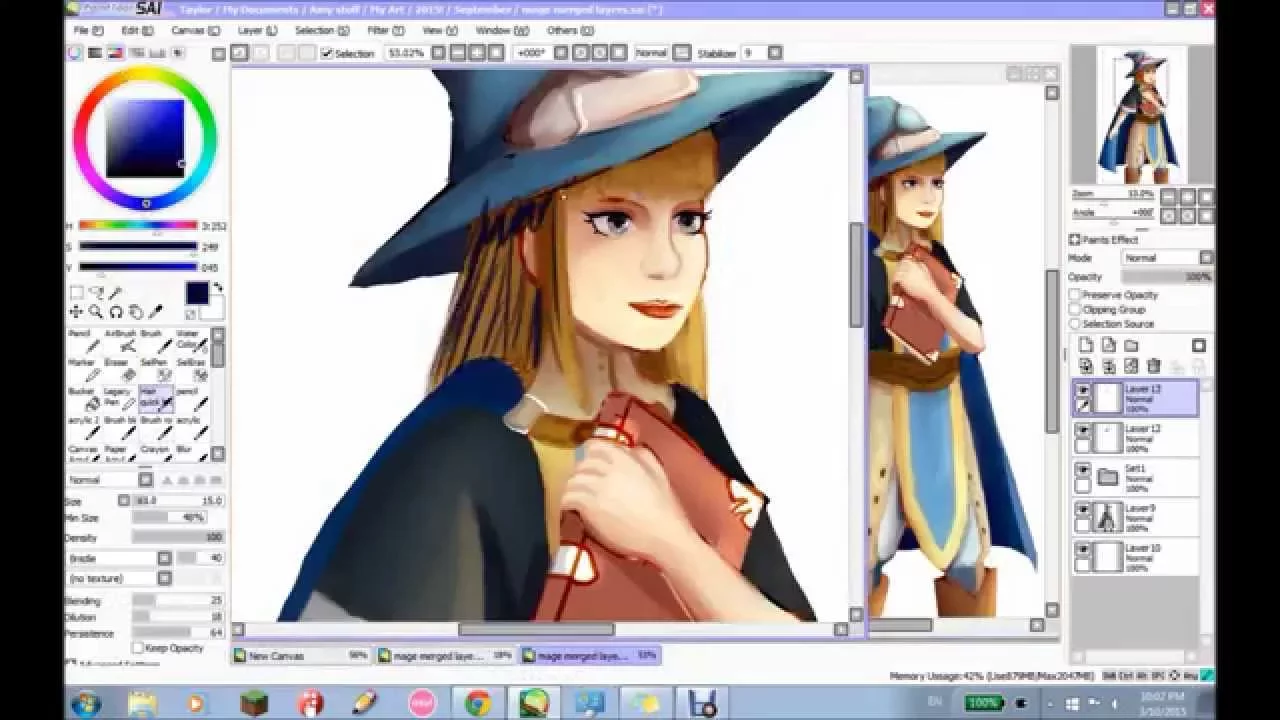Viewport: 1280px width, 720px height.
Task: Select the Legacy Pen tool
Action: pos(120,399)
